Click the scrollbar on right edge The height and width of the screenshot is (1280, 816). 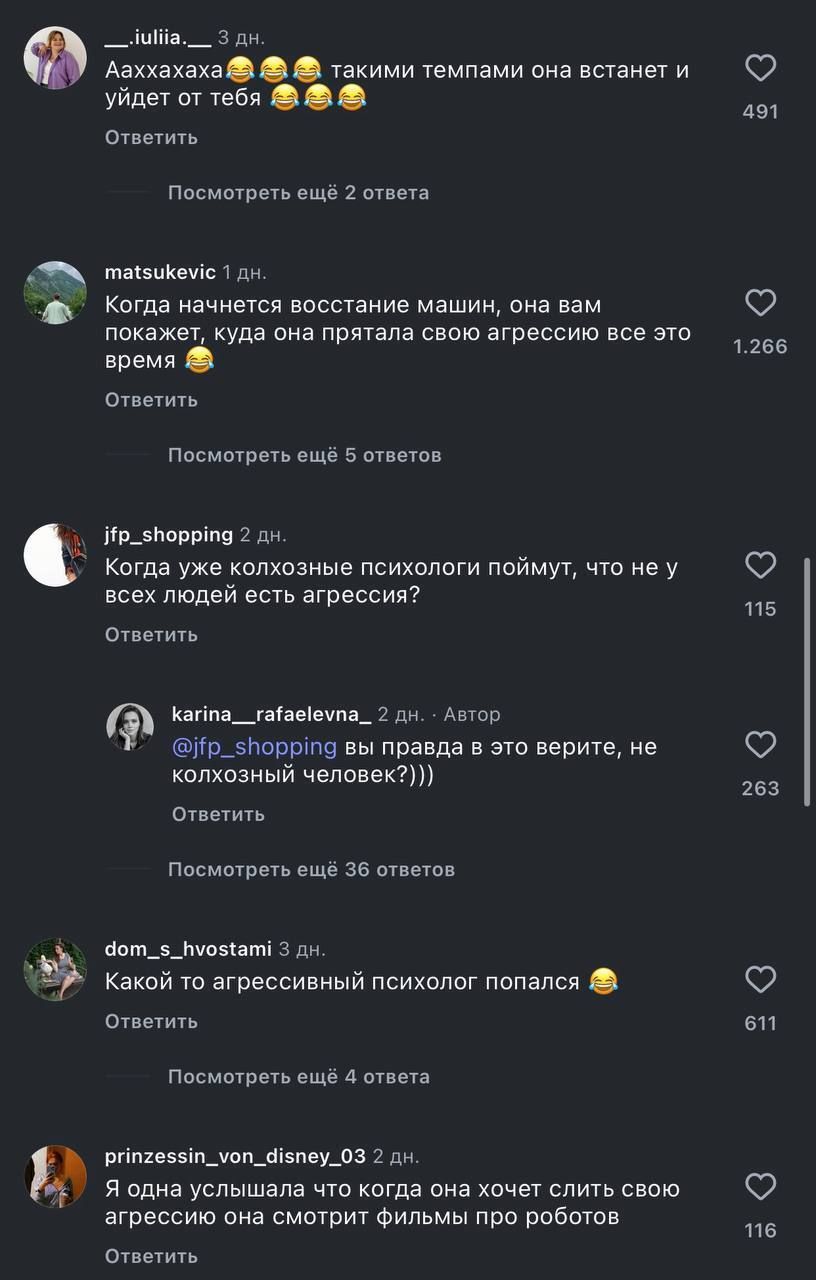click(808, 680)
